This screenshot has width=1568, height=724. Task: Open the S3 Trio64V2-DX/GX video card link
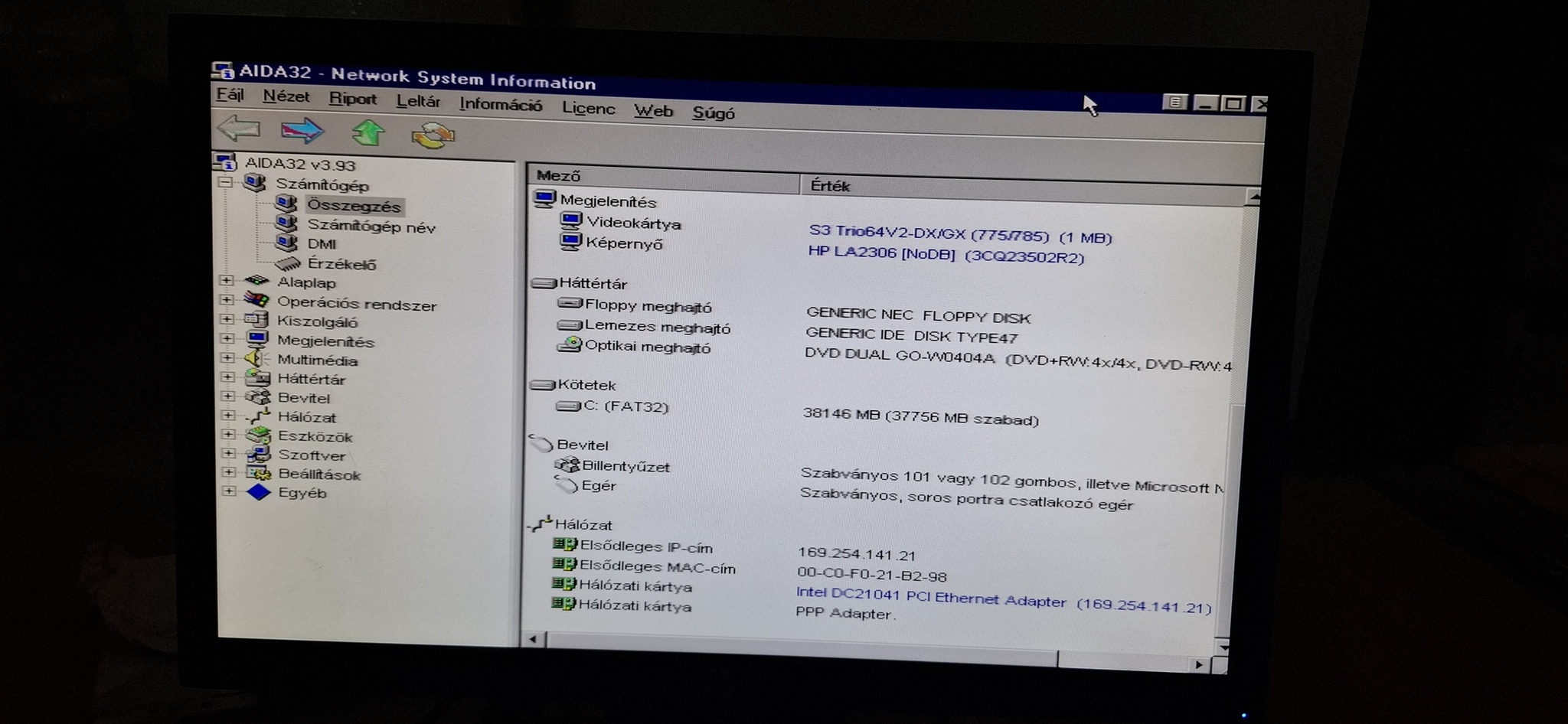[960, 234]
